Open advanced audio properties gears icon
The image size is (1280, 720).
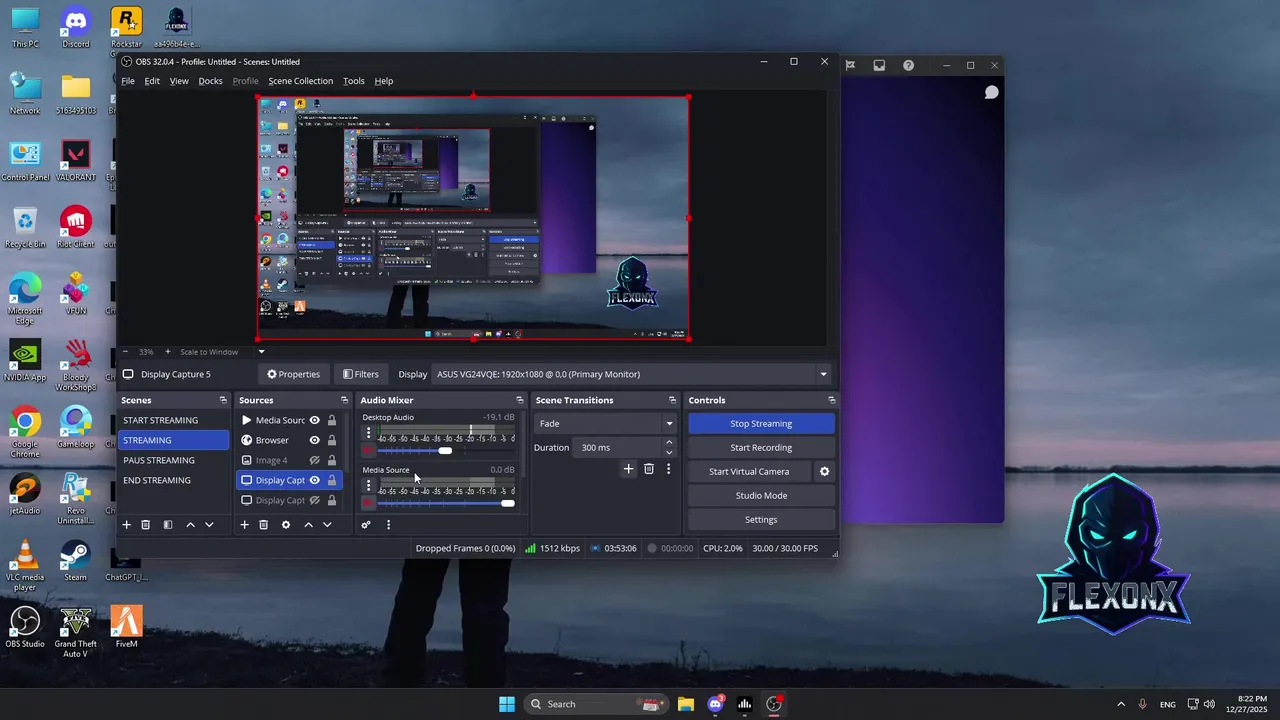click(366, 525)
